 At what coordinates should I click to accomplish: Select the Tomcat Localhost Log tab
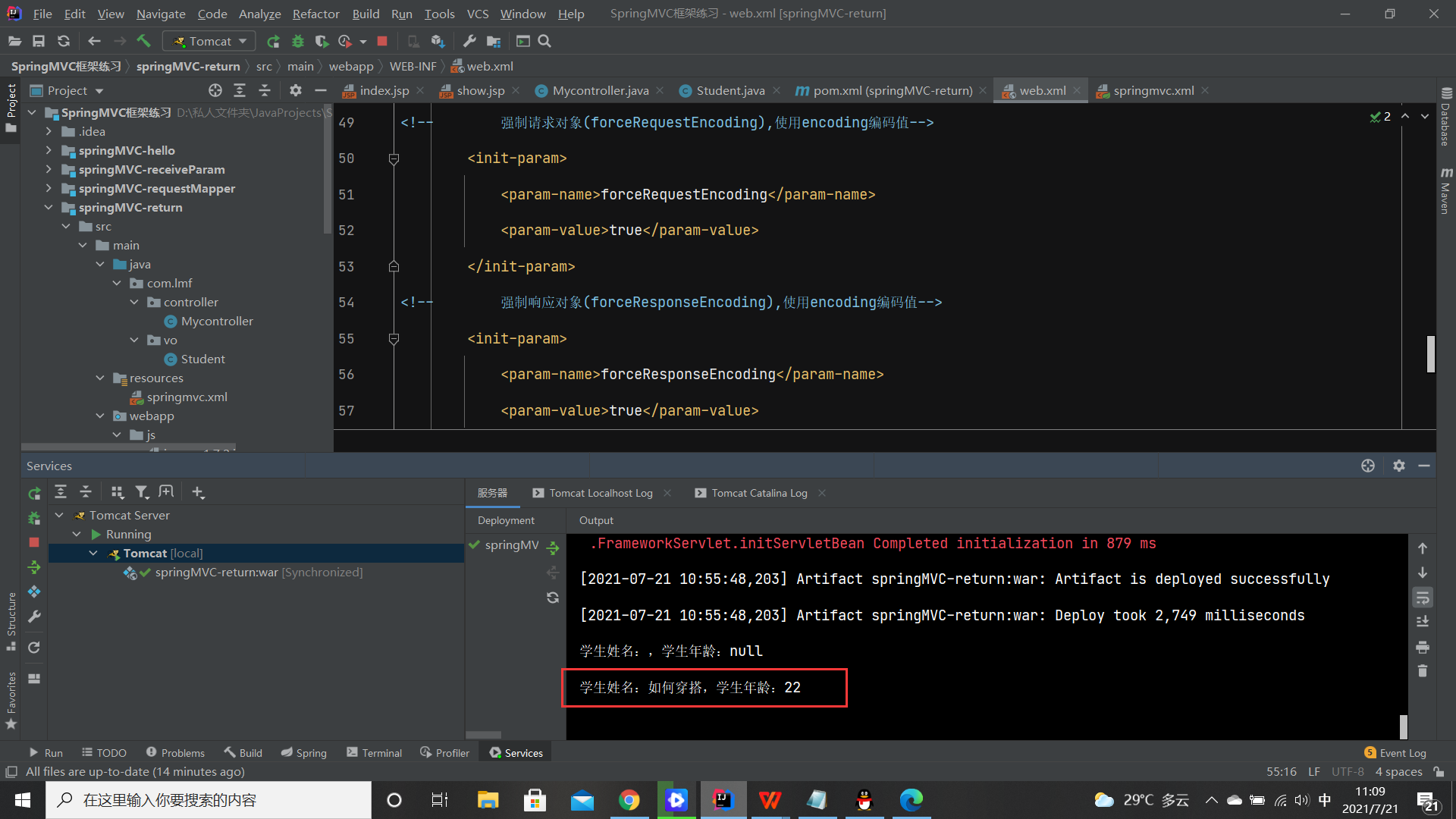point(600,492)
